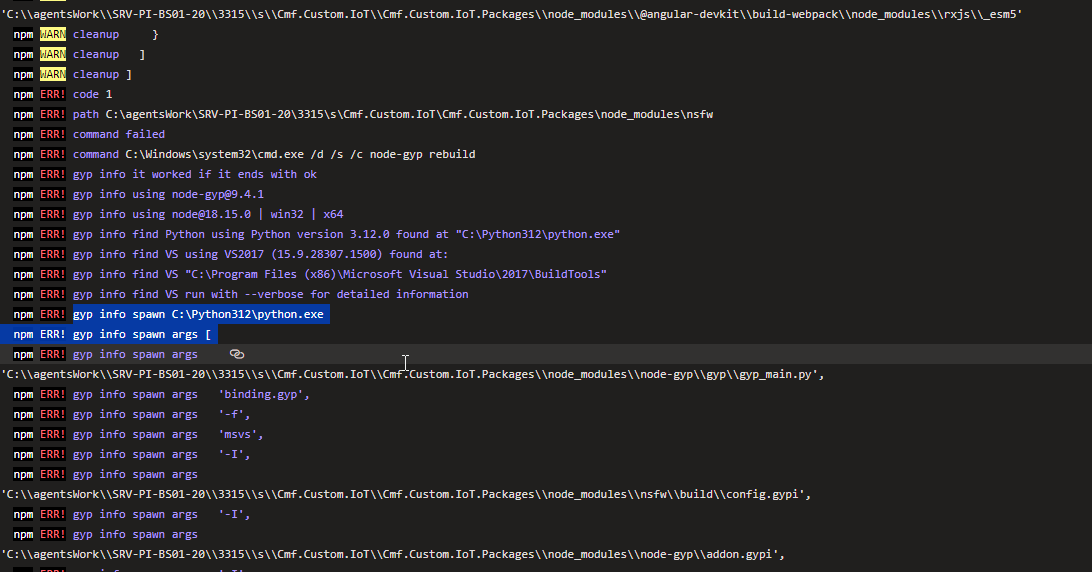Image resolution: width=1092 pixels, height=572 pixels.
Task: Click the 'command failed' log line
Action: [x=89, y=134]
